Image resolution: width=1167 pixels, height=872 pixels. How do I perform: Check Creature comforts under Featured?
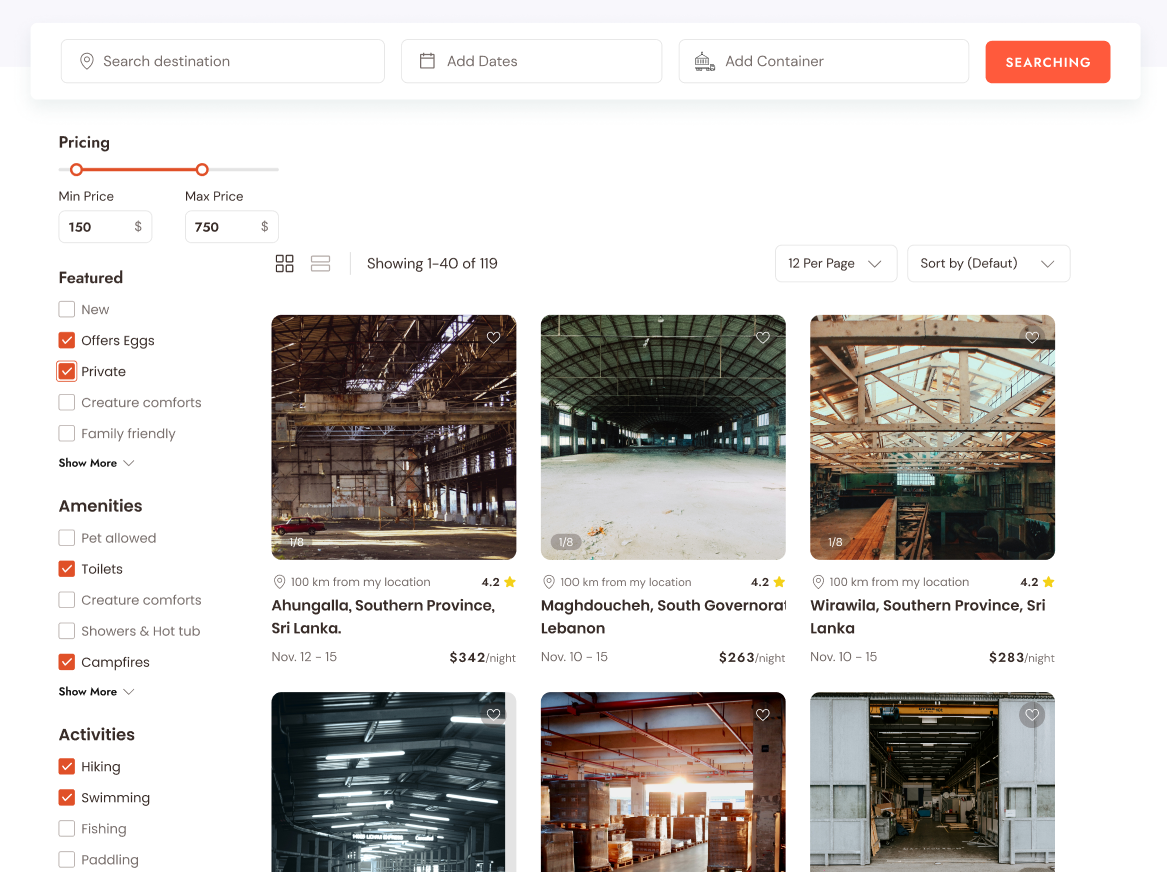click(67, 403)
